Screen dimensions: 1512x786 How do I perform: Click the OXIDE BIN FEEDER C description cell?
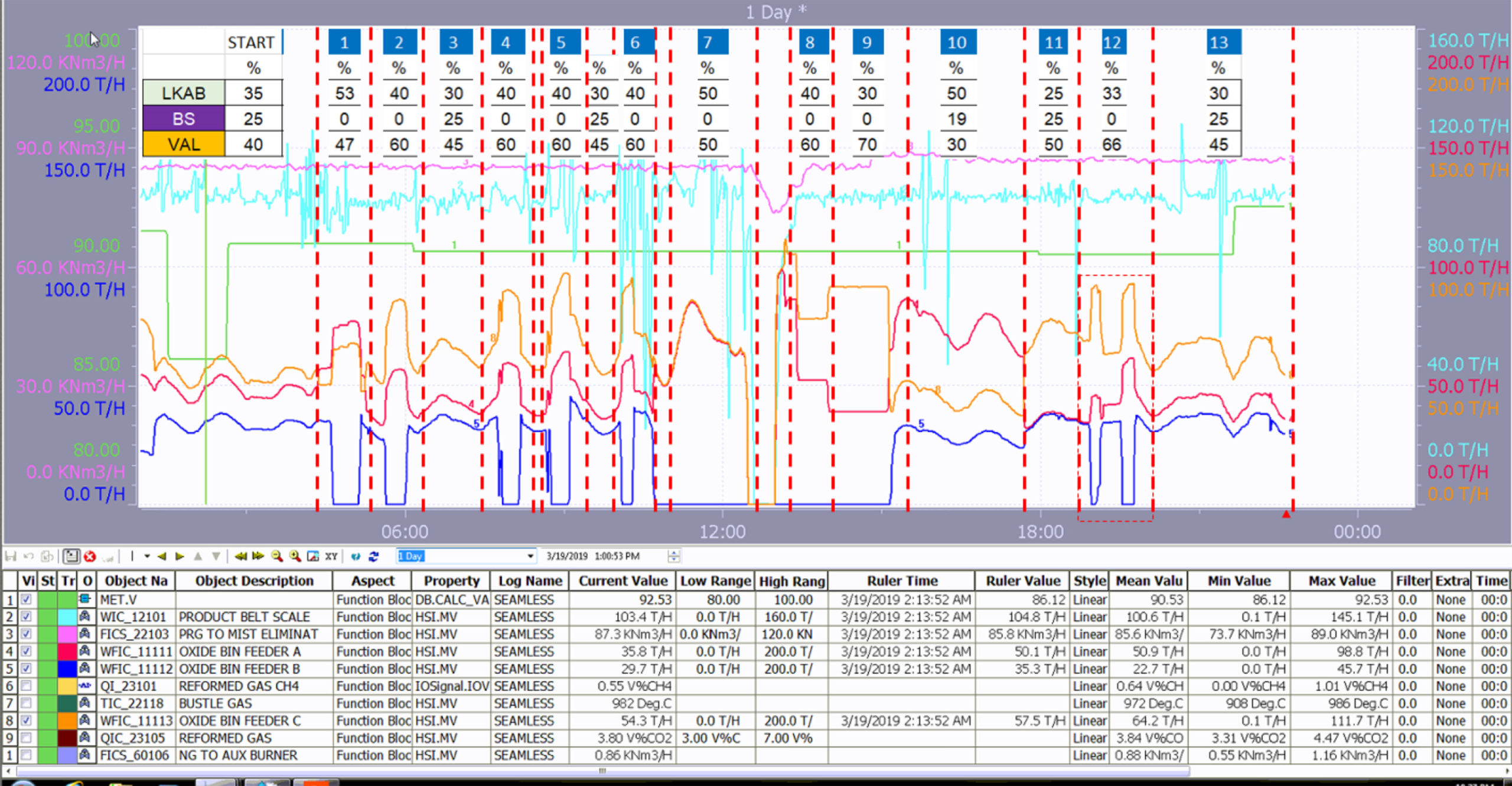click(x=255, y=720)
